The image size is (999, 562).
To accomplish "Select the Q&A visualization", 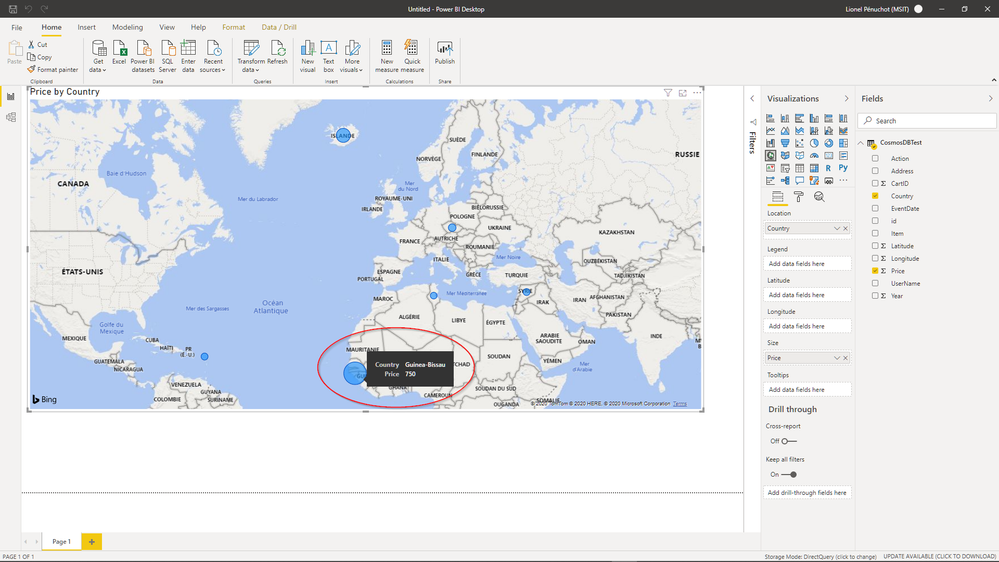I will click(x=800, y=180).
